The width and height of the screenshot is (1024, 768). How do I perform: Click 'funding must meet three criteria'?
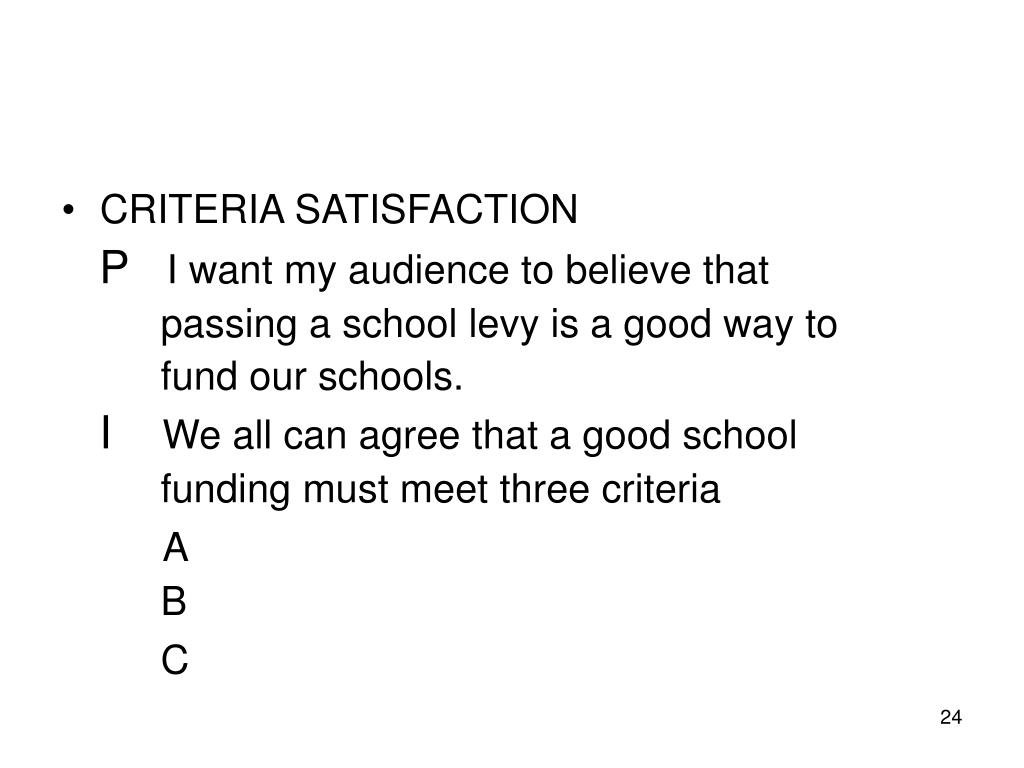[x=441, y=489]
